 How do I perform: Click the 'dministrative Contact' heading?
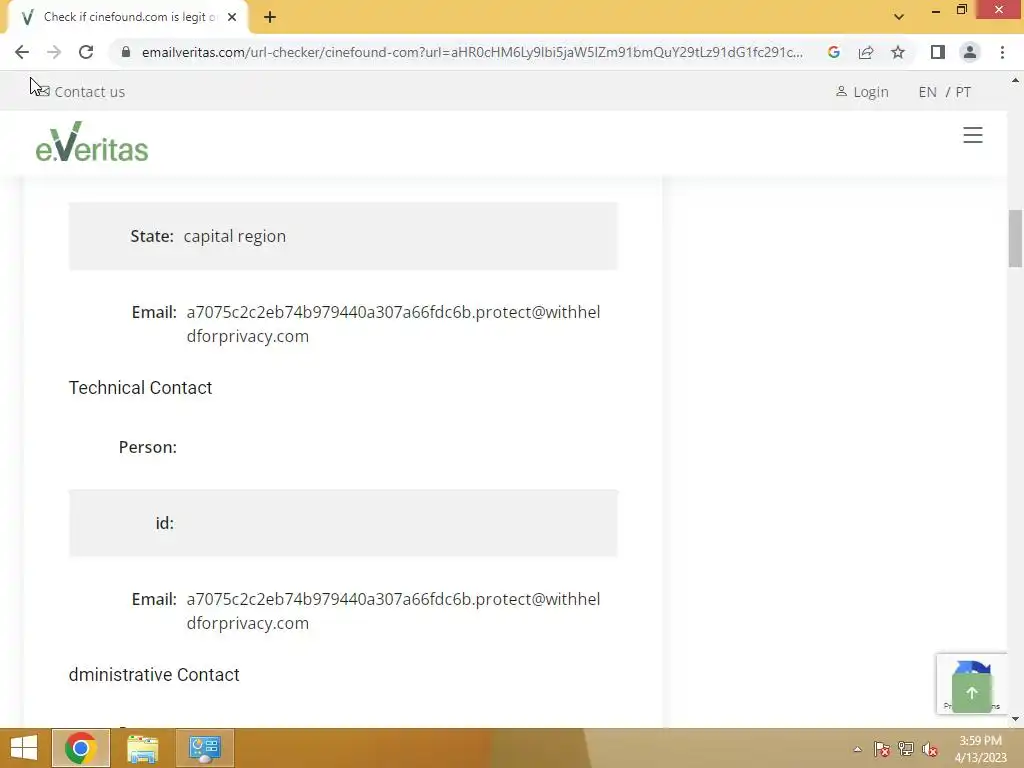(x=154, y=675)
